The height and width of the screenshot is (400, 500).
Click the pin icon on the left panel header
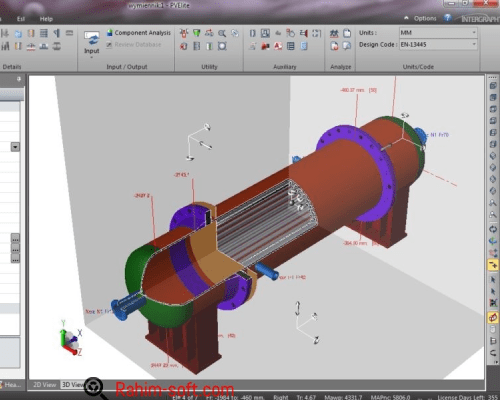19,79
